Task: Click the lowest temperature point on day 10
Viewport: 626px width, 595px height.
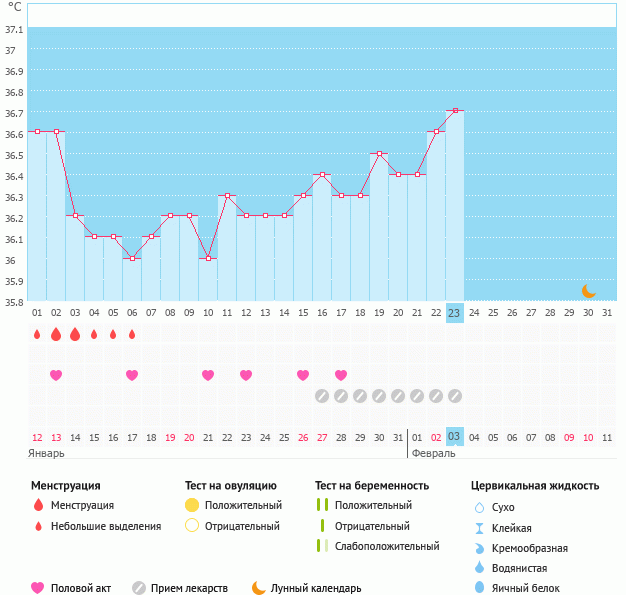Action: click(x=208, y=258)
